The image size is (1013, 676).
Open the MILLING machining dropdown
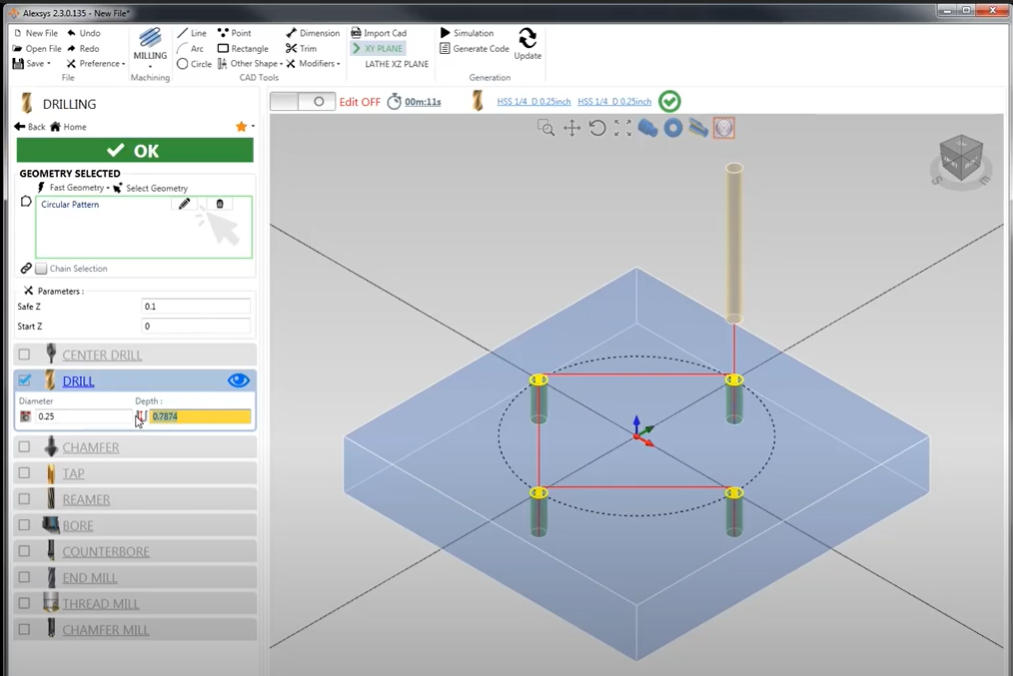pyautogui.click(x=150, y=47)
